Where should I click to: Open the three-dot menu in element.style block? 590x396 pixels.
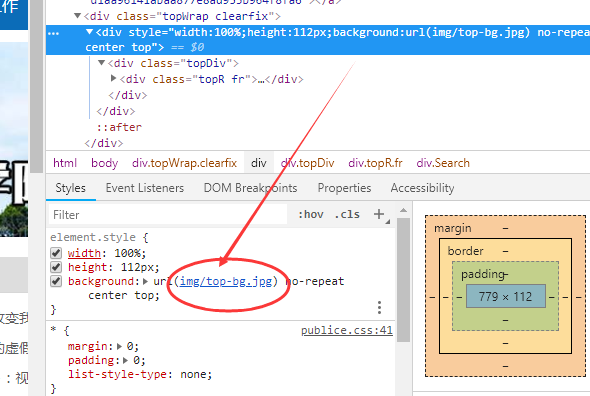click(379, 308)
